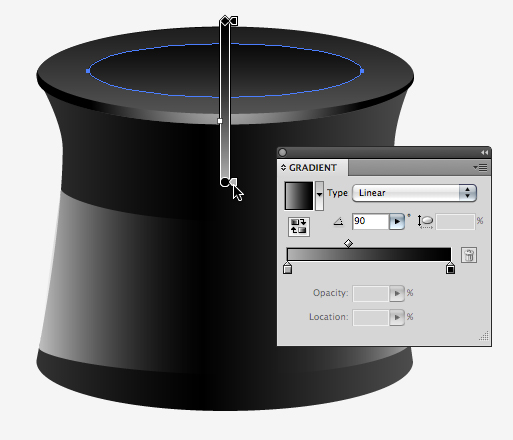Open the Gradient panel flyout menu
Image resolution: width=513 pixels, height=440 pixels.
coord(480,167)
